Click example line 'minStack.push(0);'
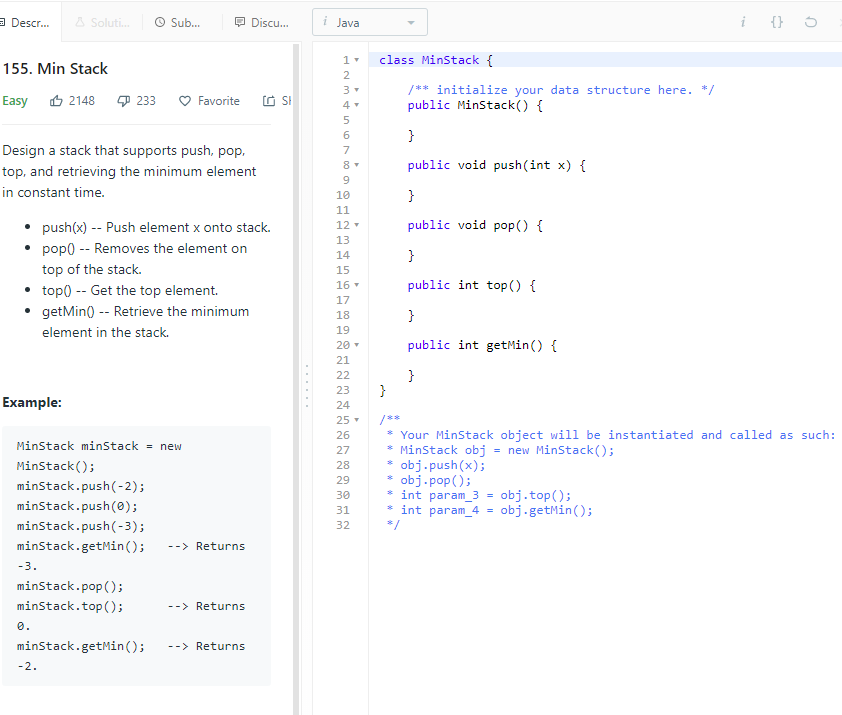The width and height of the screenshot is (842, 715). click(77, 506)
